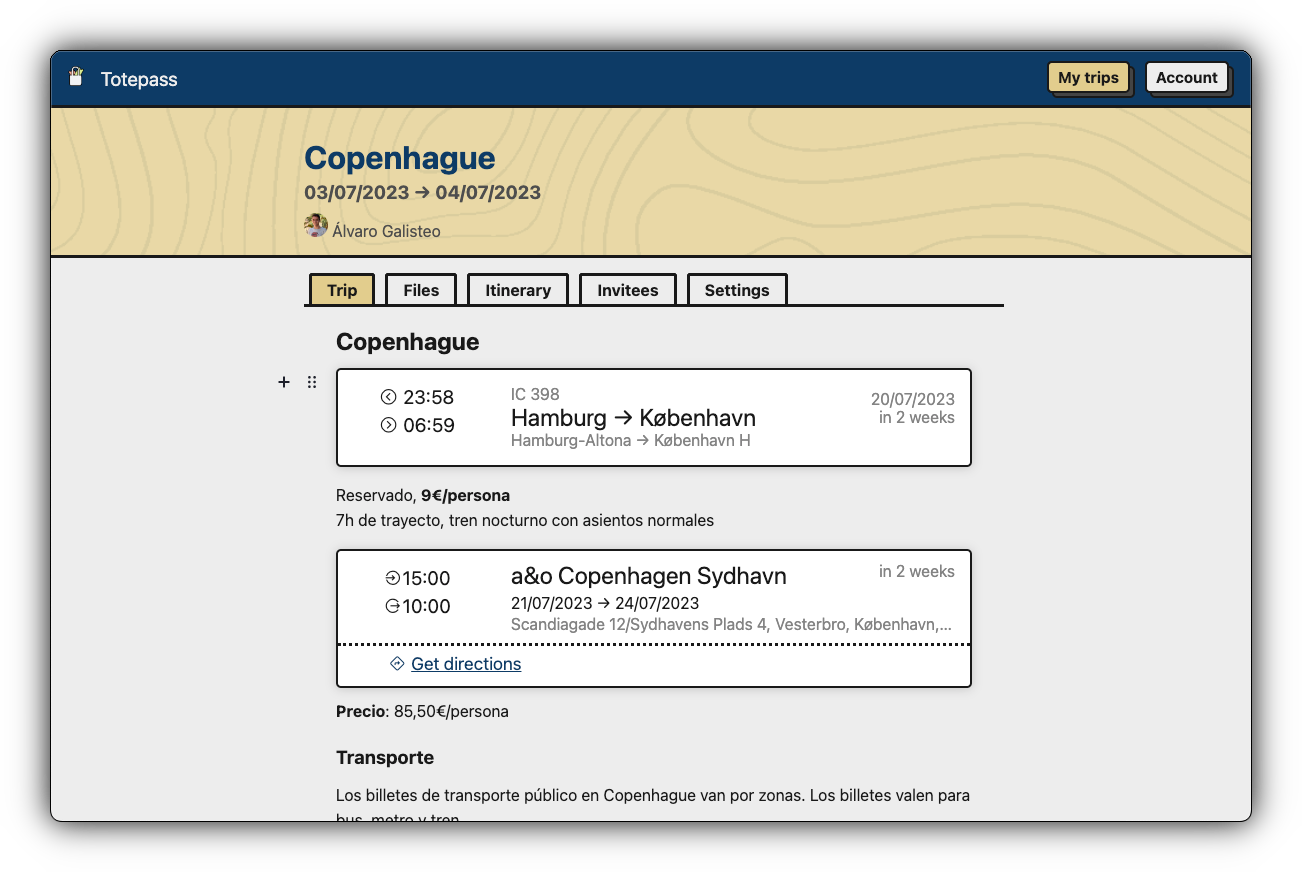The height and width of the screenshot is (872, 1302).
Task: Follow the Get directions link
Action: 466,664
